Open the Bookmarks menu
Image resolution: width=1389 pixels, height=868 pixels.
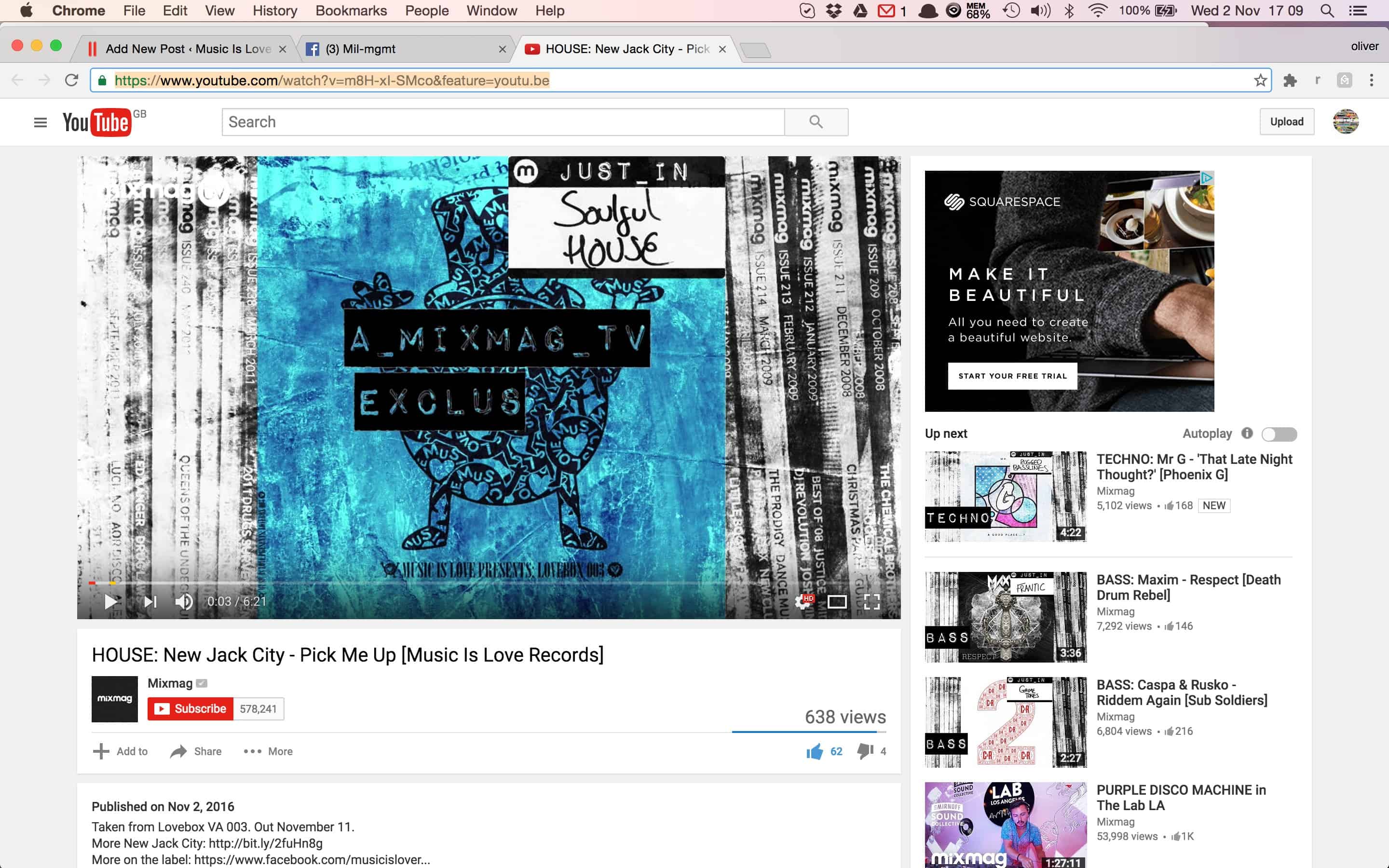(351, 10)
